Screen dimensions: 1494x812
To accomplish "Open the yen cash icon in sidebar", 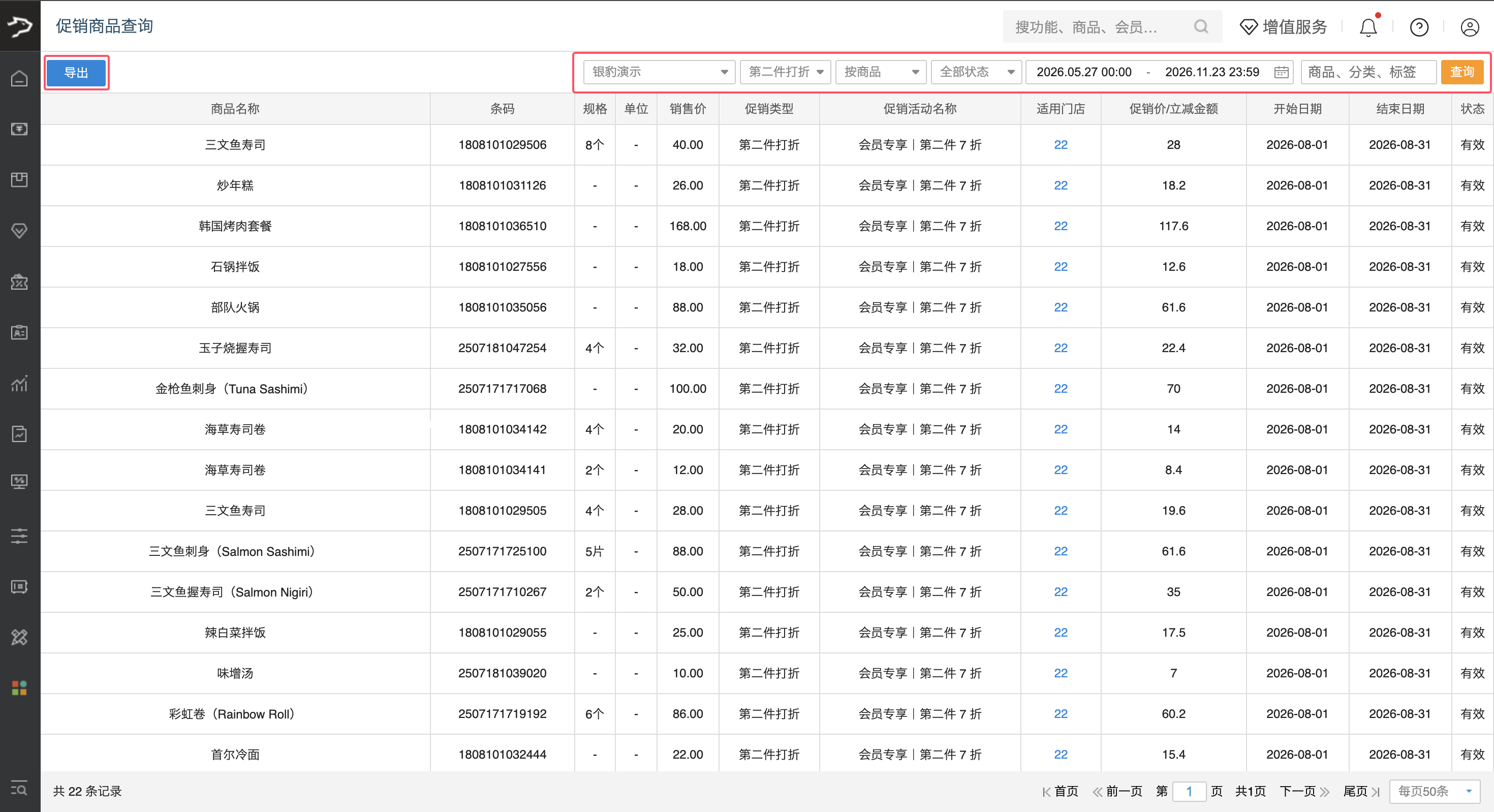I will click(x=20, y=129).
